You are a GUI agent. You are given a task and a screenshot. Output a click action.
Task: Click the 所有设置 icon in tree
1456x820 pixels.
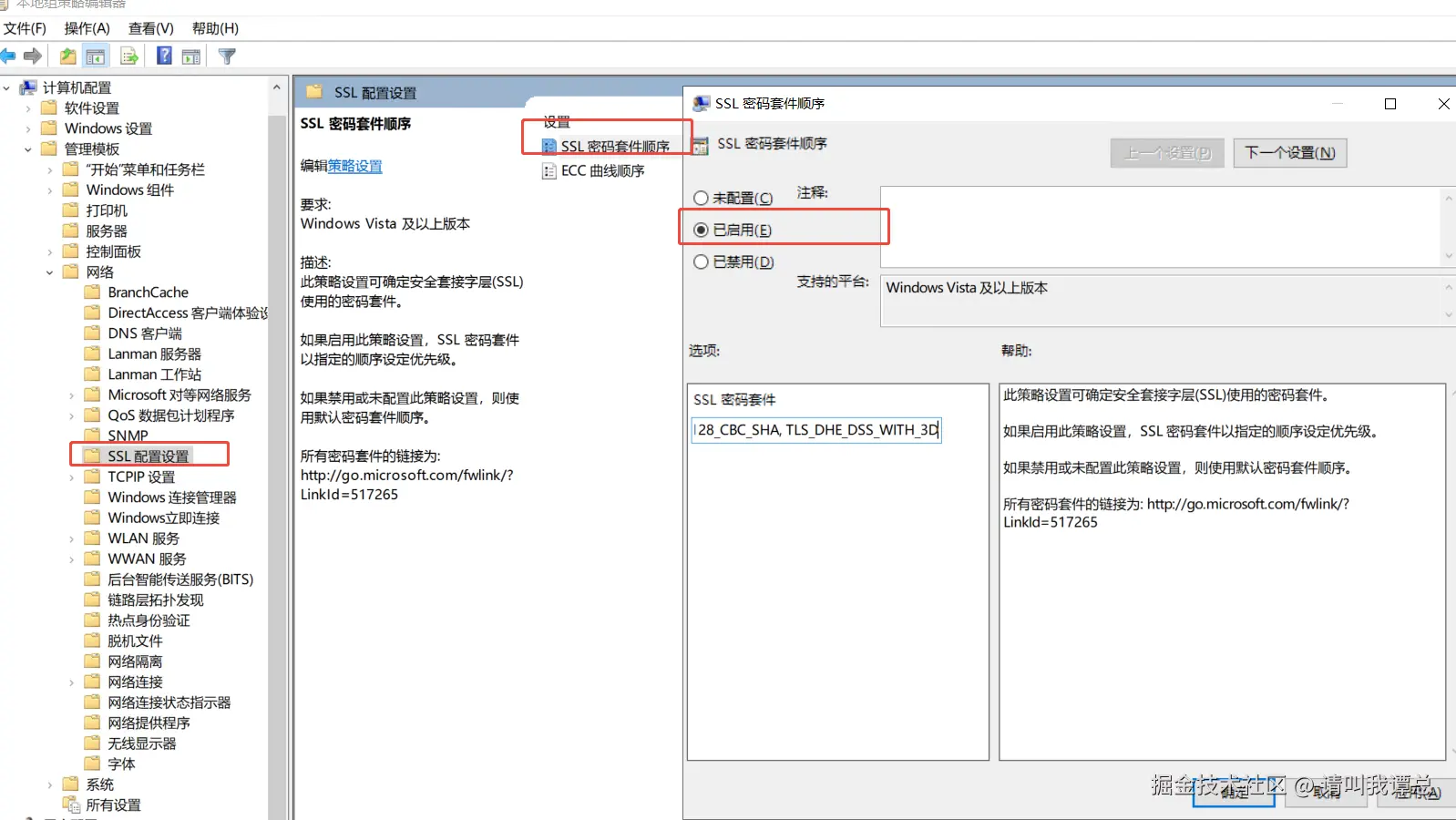(71, 805)
